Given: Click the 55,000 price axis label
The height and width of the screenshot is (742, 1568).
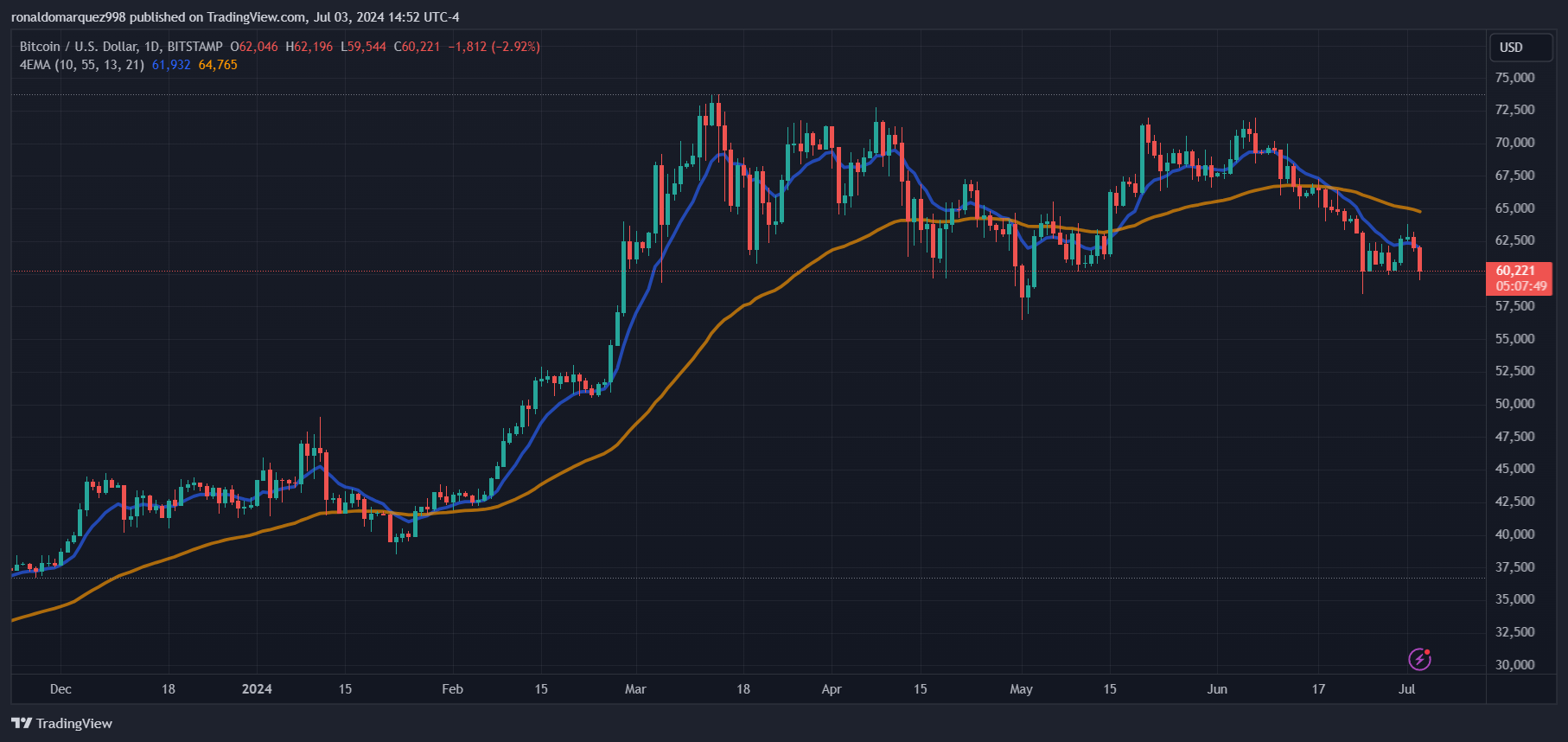Looking at the screenshot, I should (x=1514, y=339).
